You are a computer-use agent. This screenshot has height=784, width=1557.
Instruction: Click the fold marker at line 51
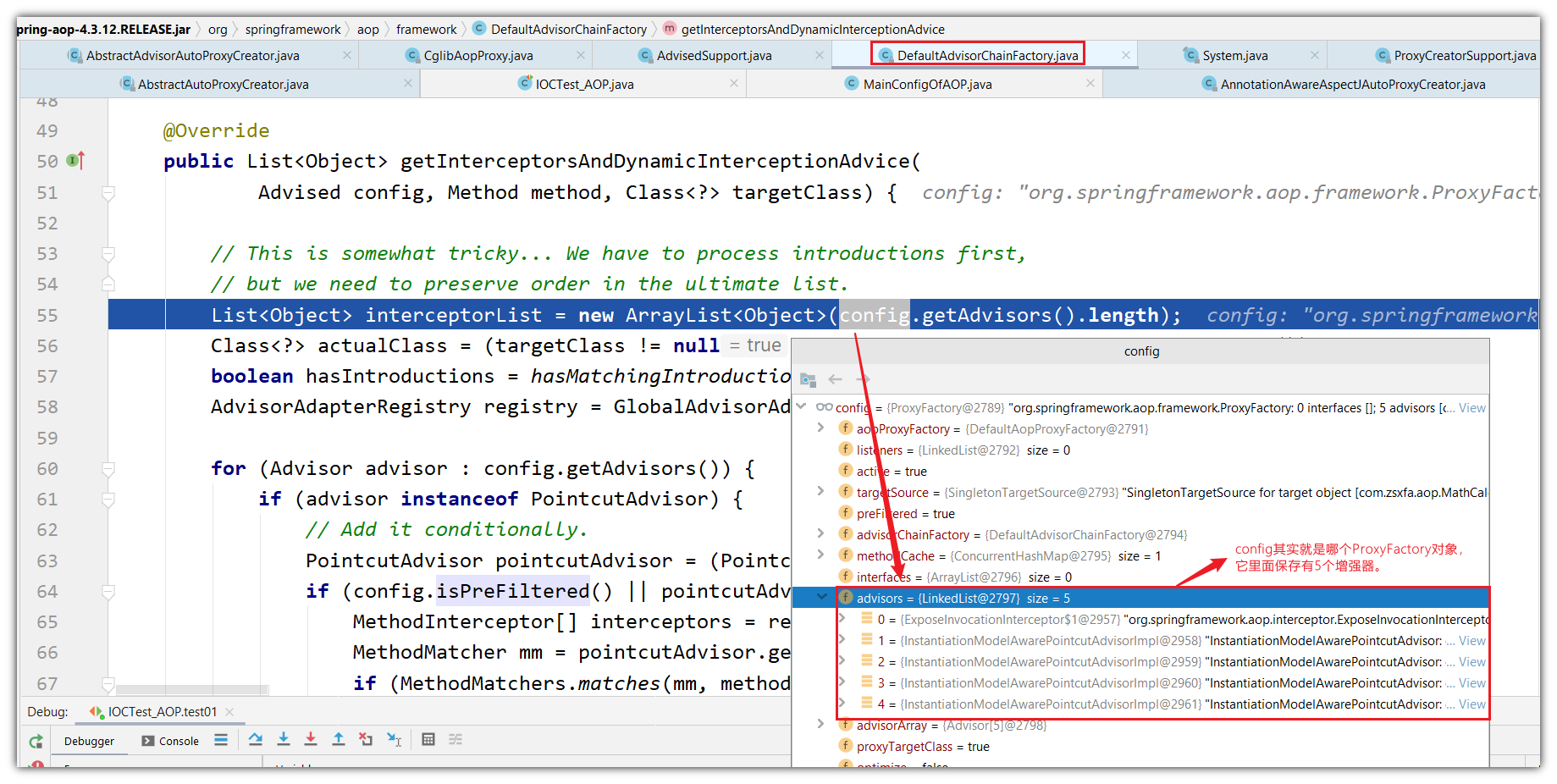click(108, 193)
